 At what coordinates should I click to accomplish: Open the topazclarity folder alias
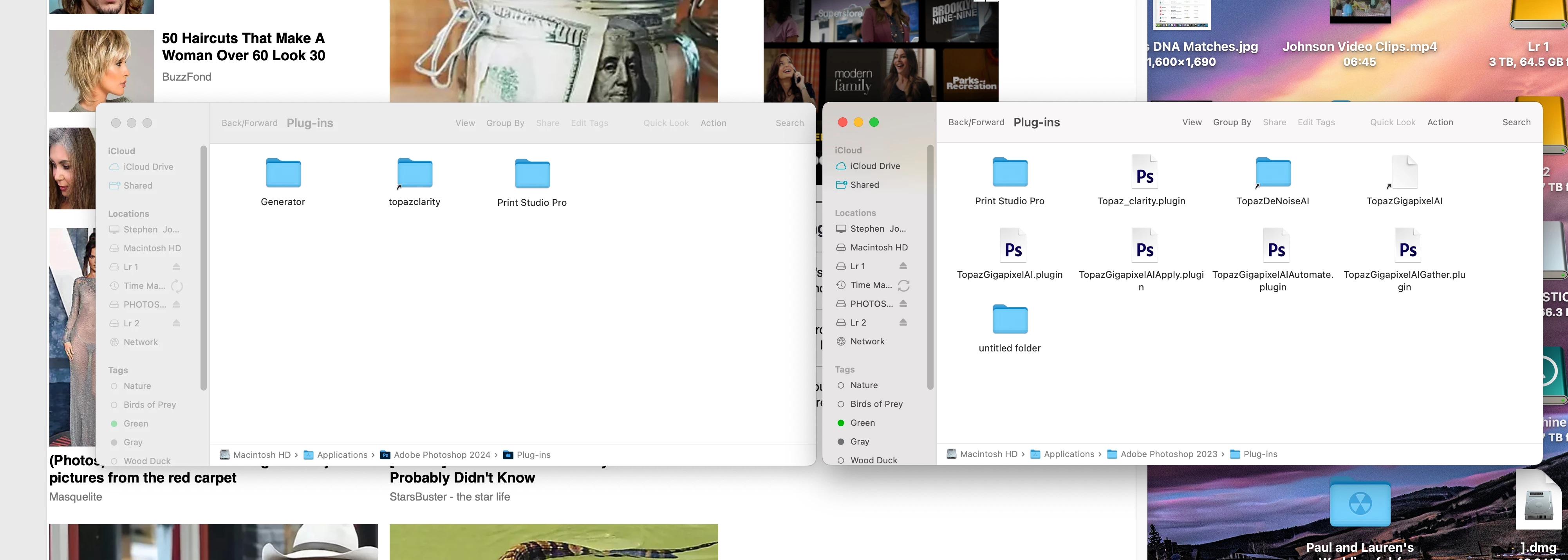tap(415, 174)
